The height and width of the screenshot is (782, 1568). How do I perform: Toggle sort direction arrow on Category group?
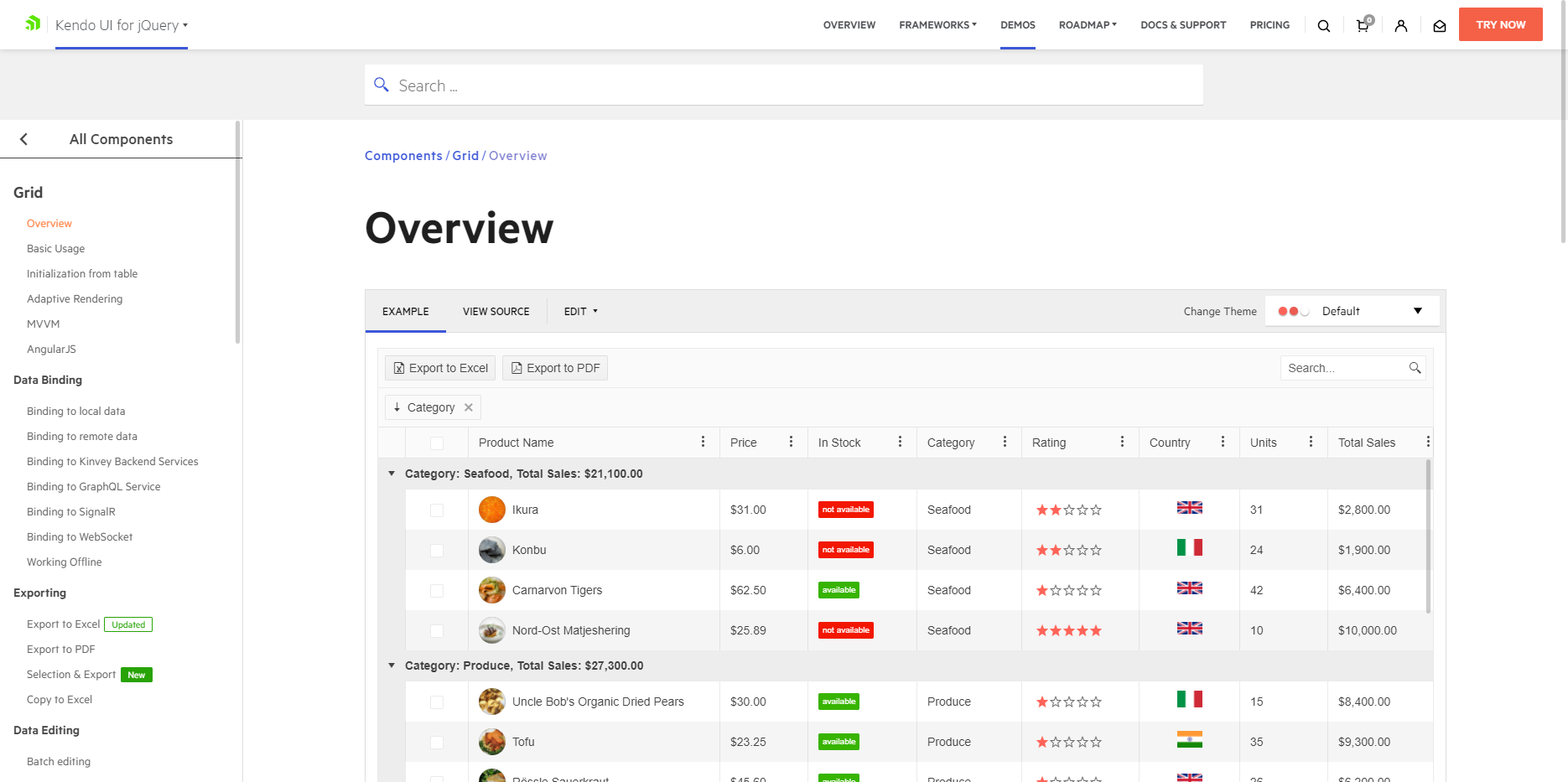397,407
